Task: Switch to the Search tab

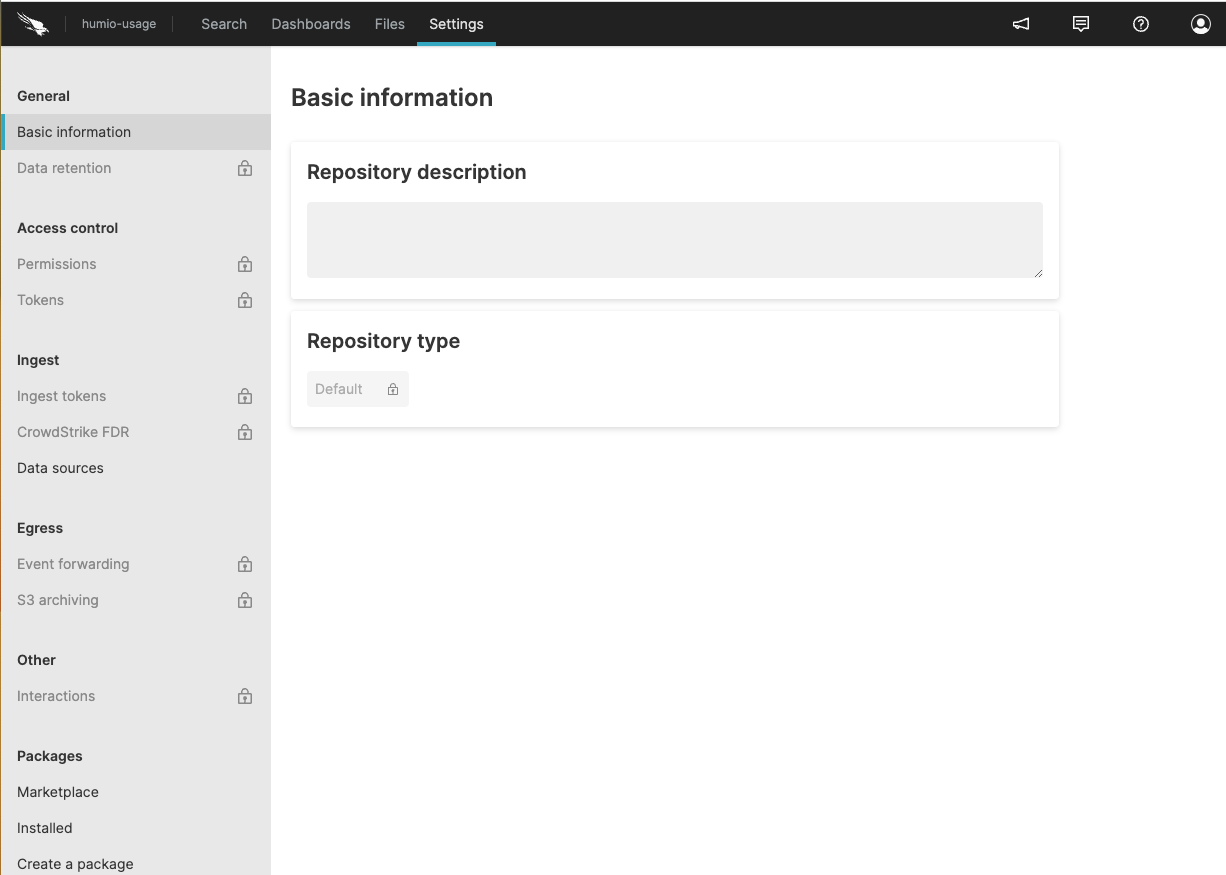Action: coord(224,24)
